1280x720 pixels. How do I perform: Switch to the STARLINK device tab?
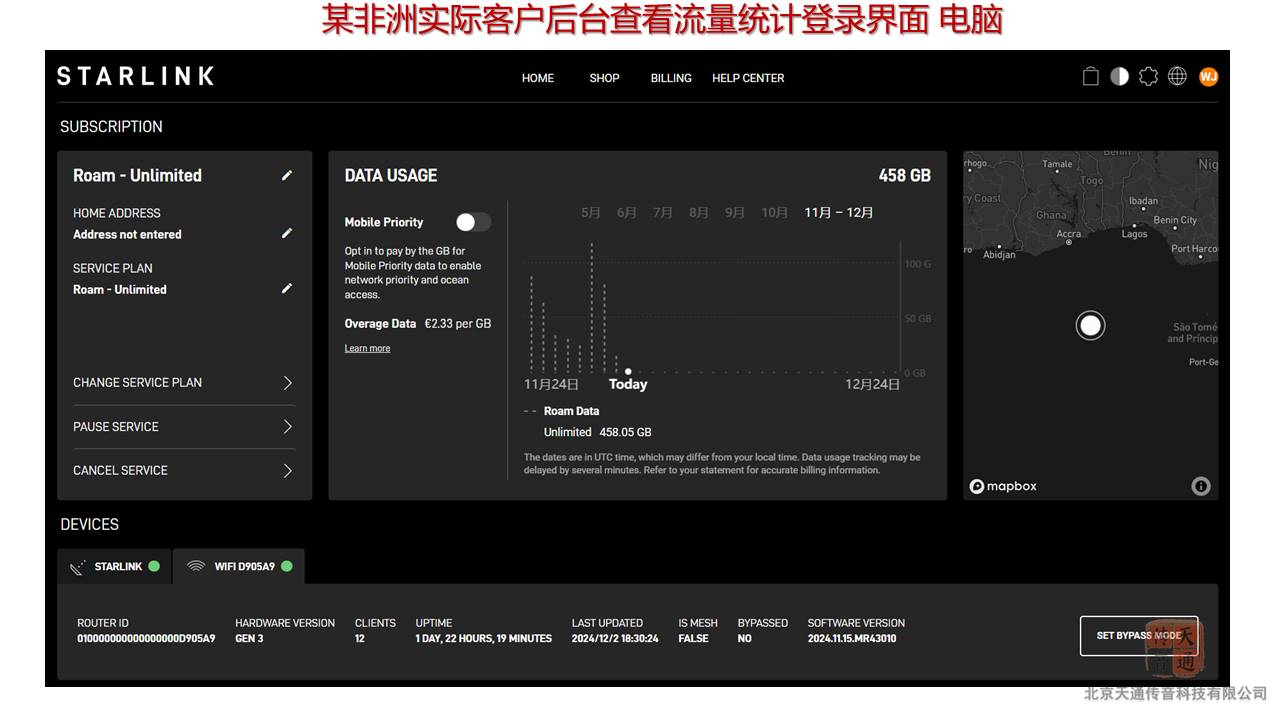[115, 566]
